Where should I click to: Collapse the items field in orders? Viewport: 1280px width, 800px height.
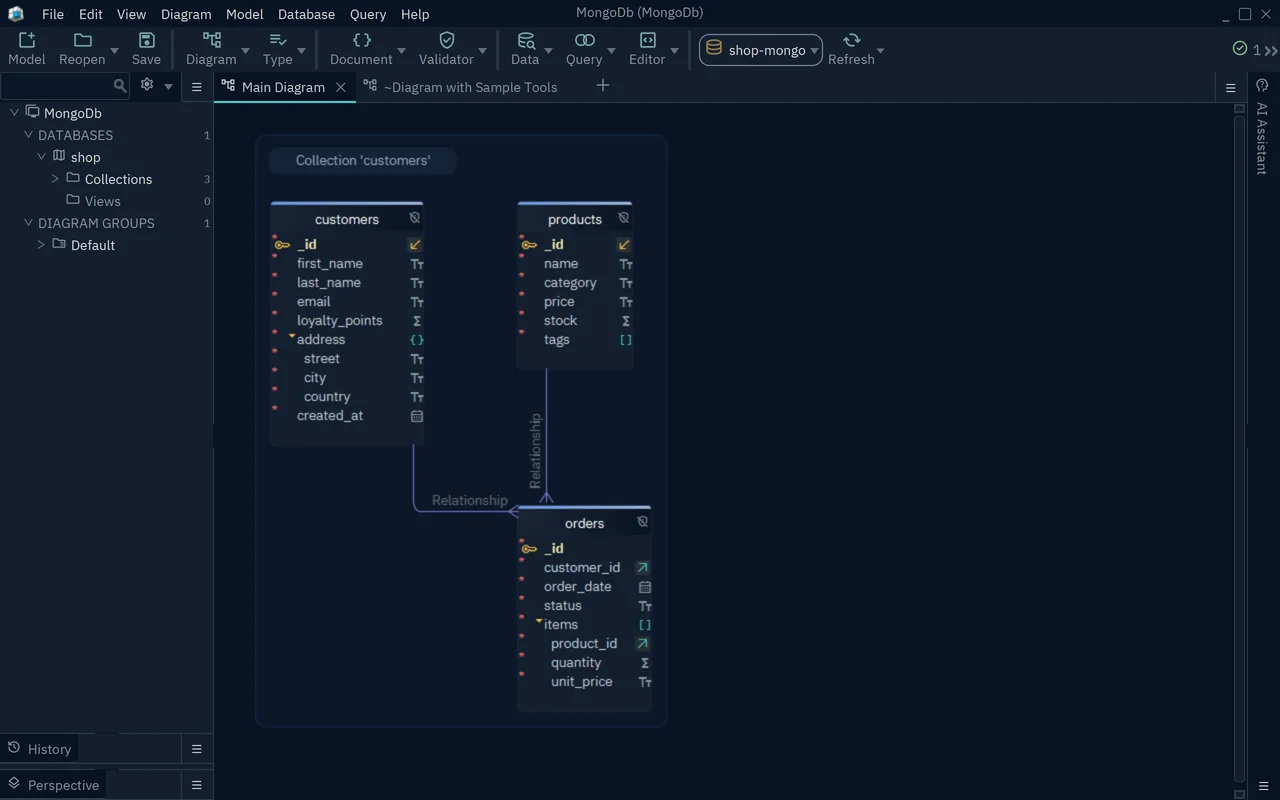(x=539, y=622)
